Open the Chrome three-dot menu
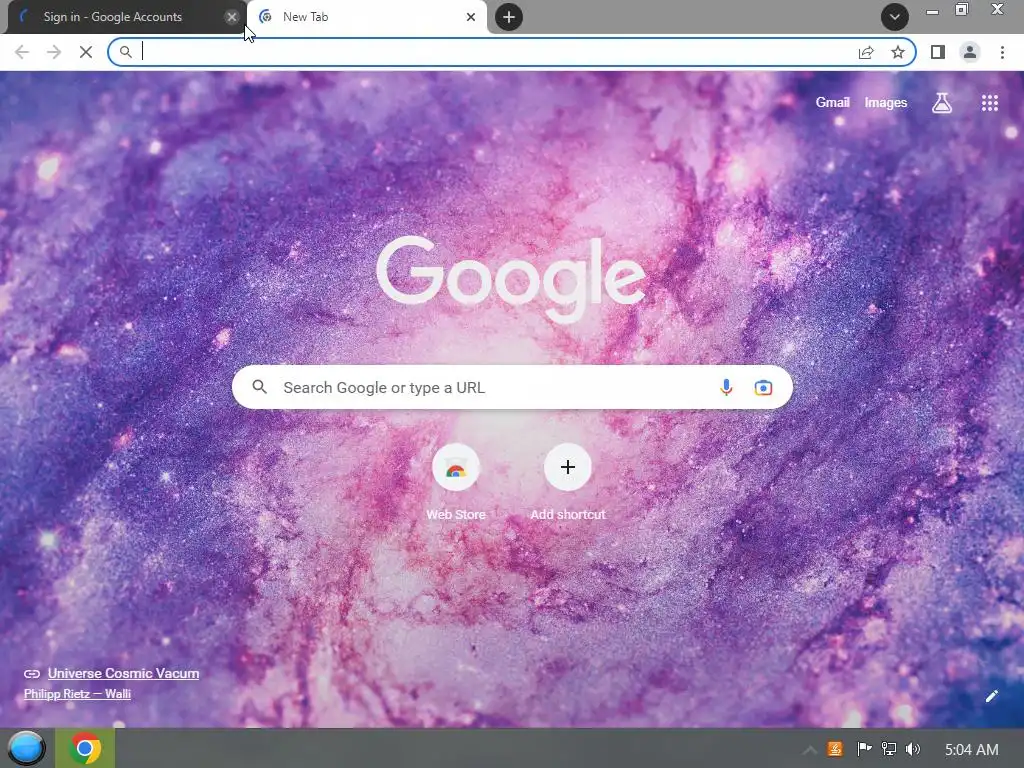This screenshot has height=768, width=1024. click(1002, 52)
